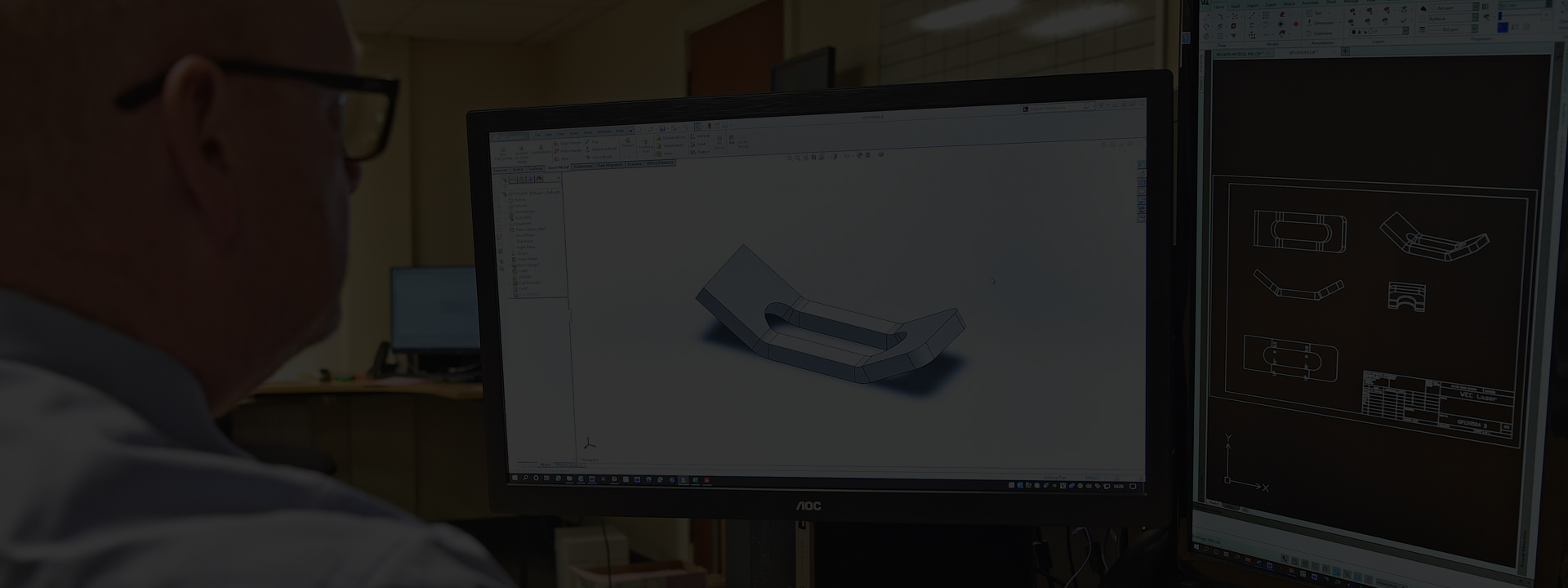Click the Text tool in the 2D CAD ribbon

coord(1316,13)
